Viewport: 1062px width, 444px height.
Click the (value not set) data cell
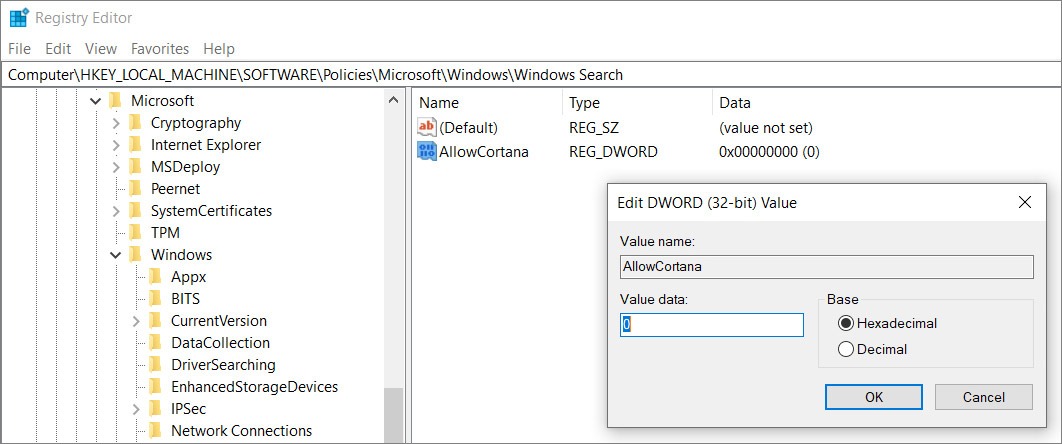tap(766, 128)
